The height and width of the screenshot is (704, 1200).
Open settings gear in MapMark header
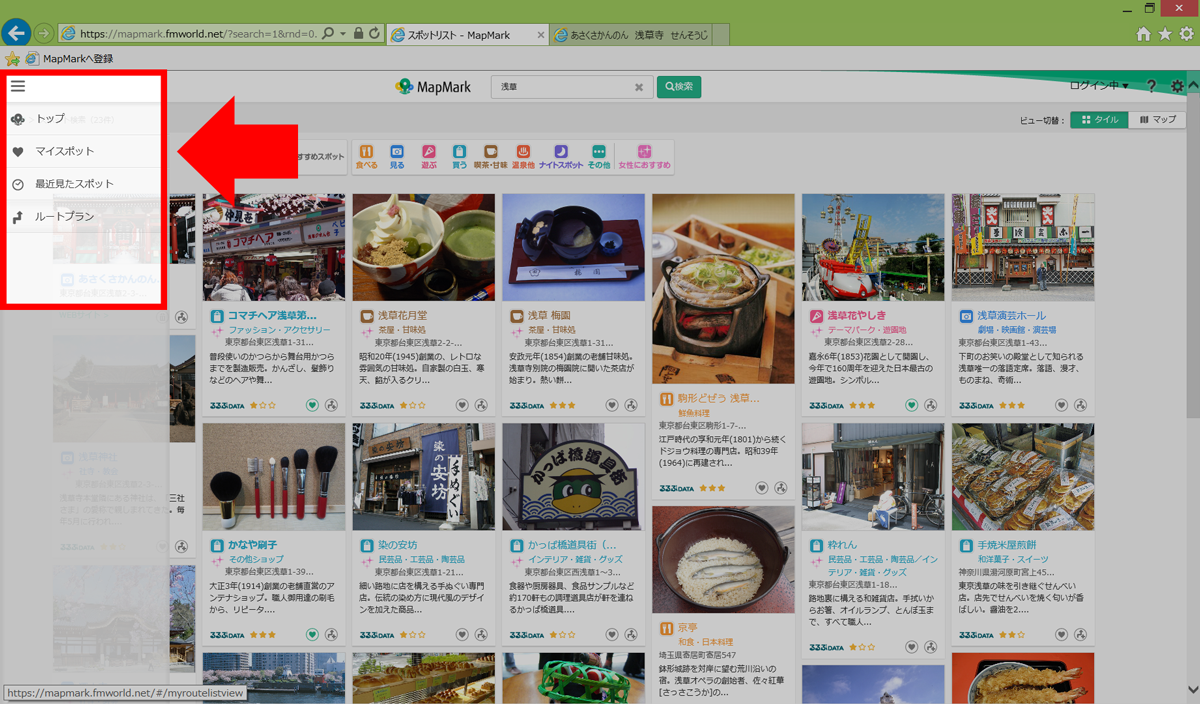pos(1177,87)
